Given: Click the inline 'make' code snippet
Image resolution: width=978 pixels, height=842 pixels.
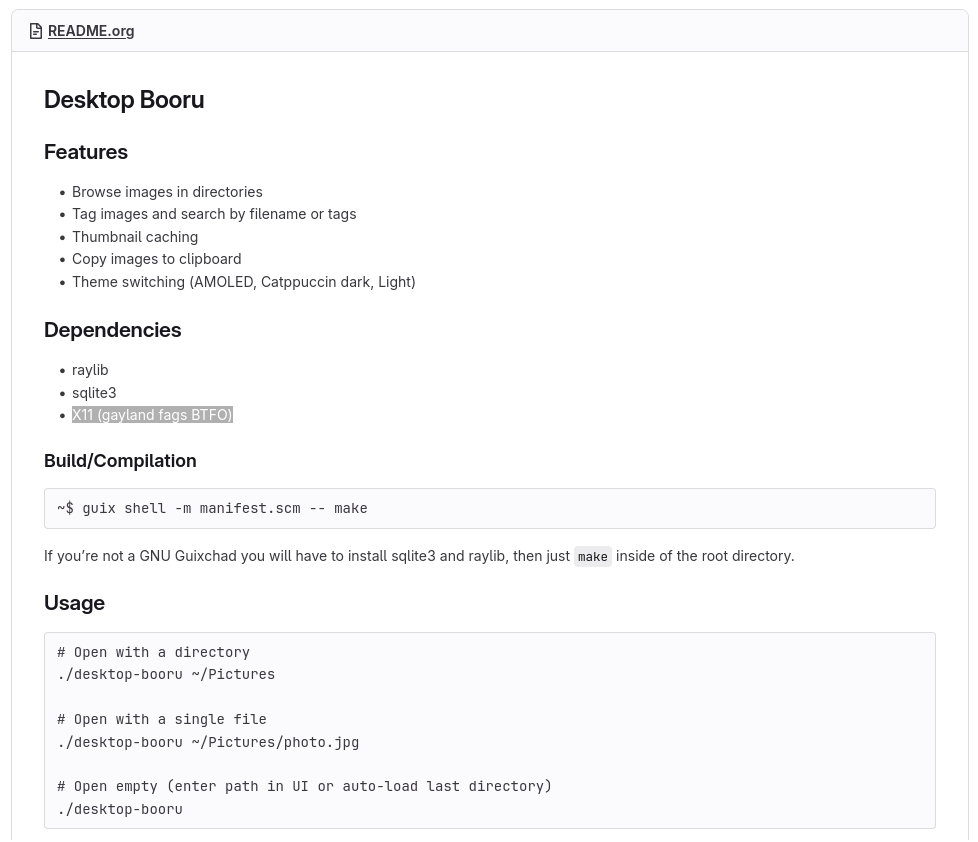Looking at the screenshot, I should click(x=593, y=556).
